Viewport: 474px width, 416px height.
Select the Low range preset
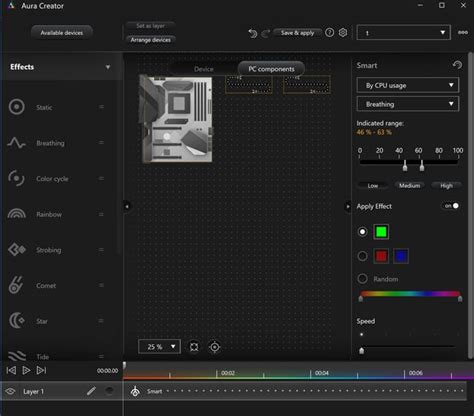[x=373, y=186]
